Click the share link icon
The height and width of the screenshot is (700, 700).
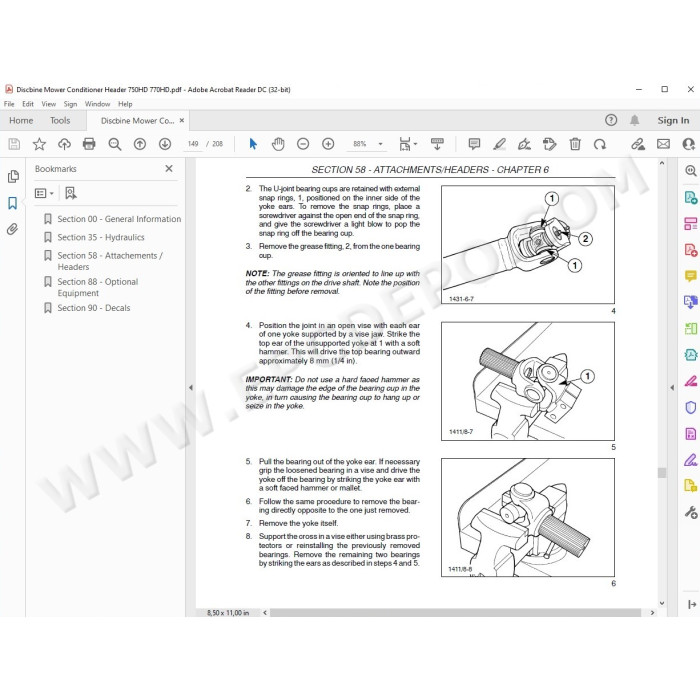pos(638,144)
